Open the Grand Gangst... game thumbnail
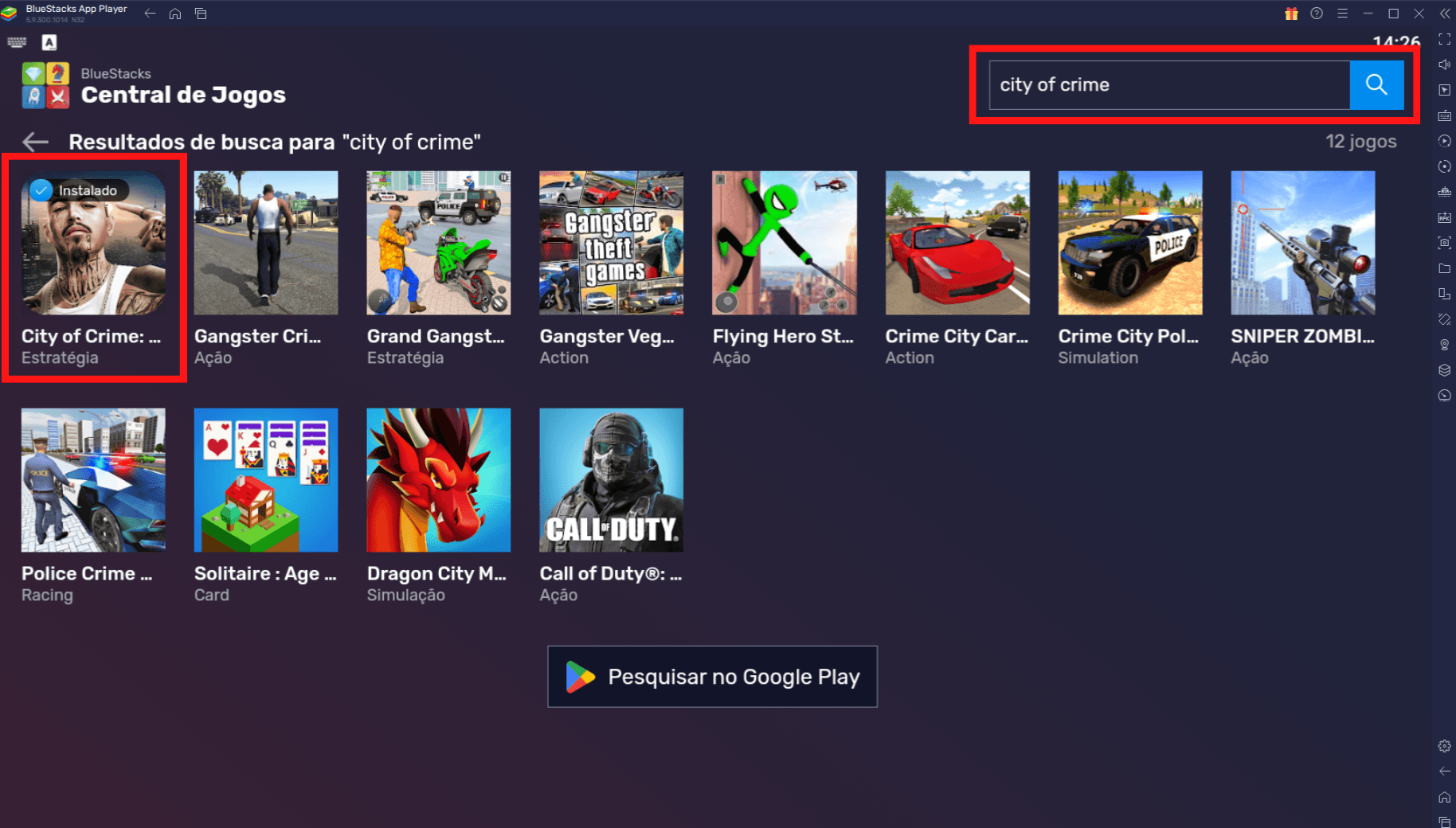Image resolution: width=1456 pixels, height=828 pixels. (439, 243)
